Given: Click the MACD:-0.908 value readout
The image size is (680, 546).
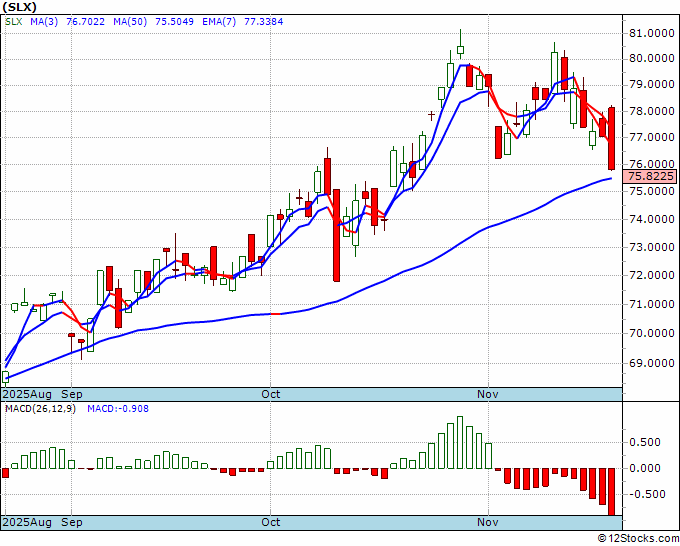Looking at the screenshot, I should 118,409.
